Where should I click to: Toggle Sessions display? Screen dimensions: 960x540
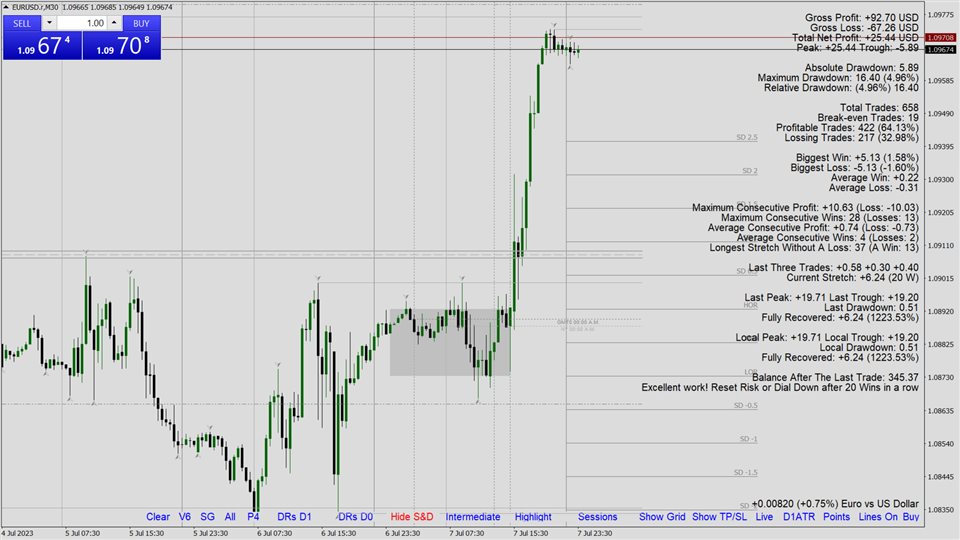click(x=598, y=517)
